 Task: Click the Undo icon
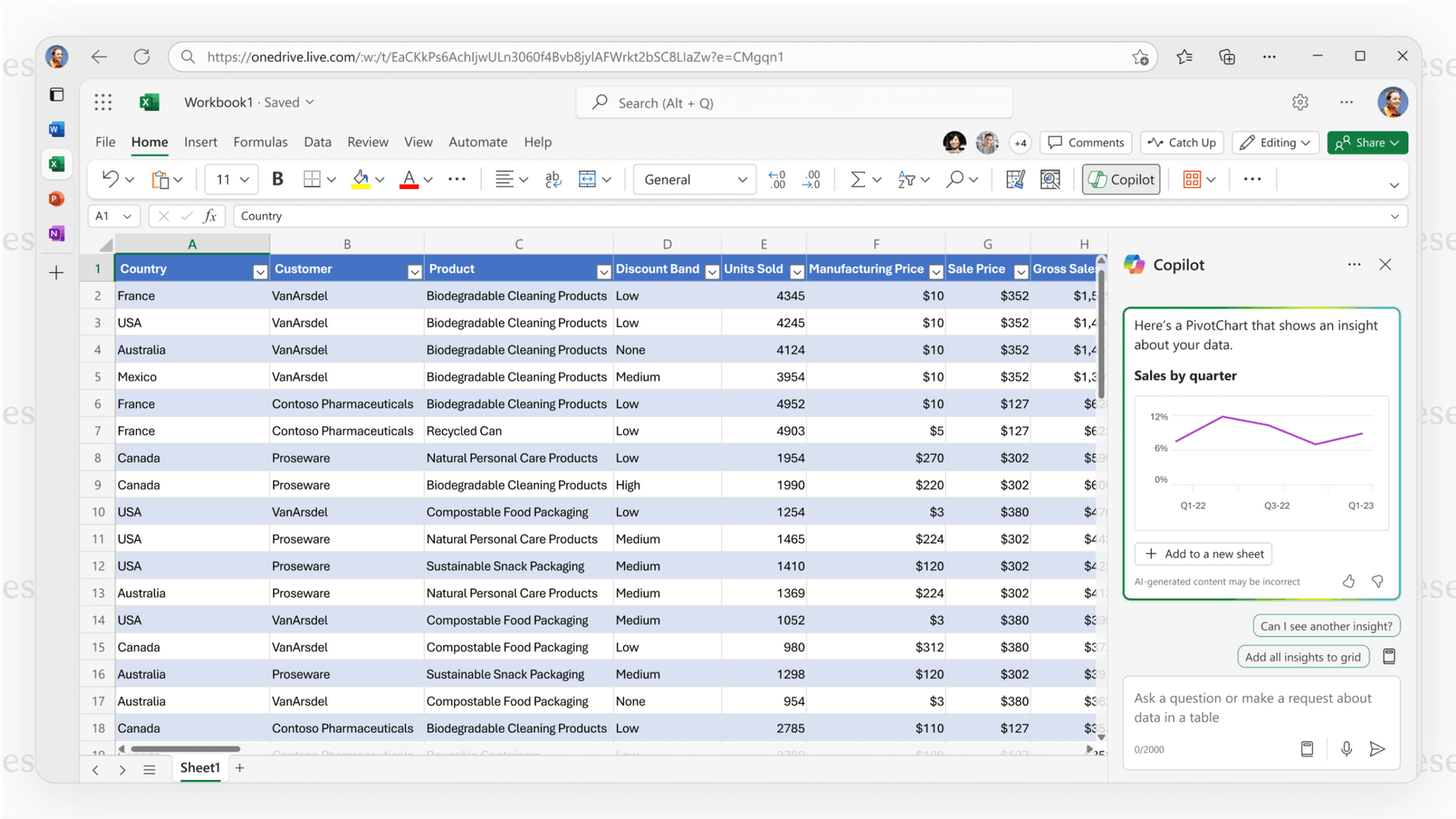pyautogui.click(x=108, y=179)
